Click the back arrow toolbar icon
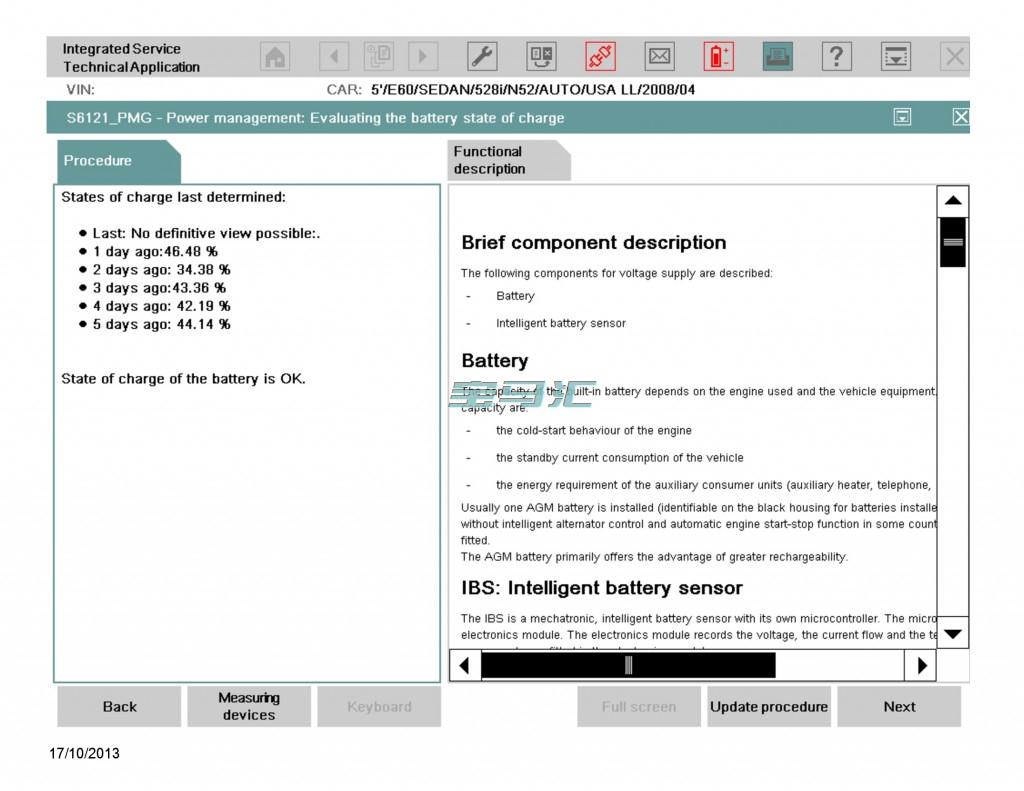This screenshot has height=791, width=1024. point(334,57)
